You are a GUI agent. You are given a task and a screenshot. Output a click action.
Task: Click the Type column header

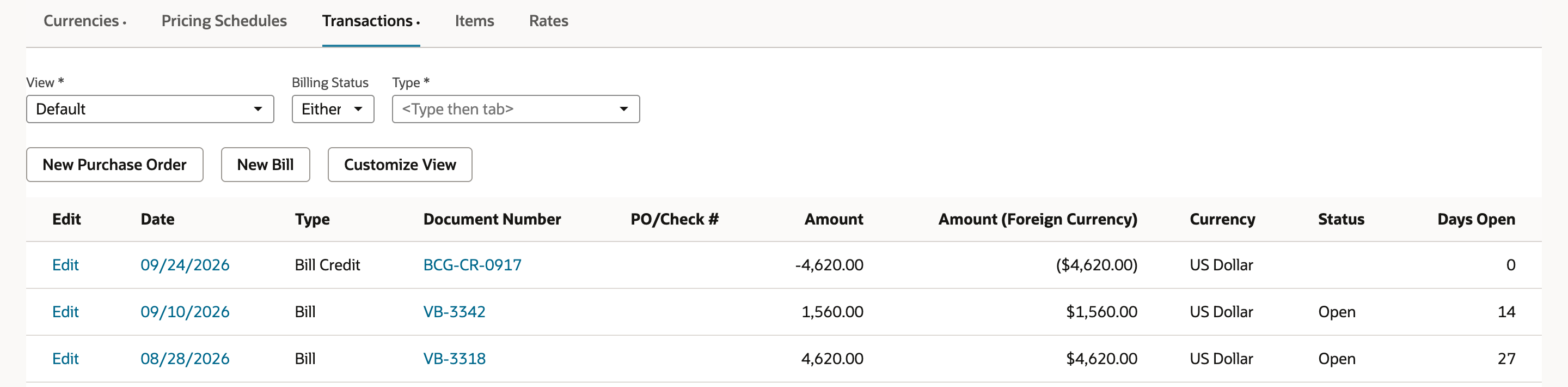313,220
